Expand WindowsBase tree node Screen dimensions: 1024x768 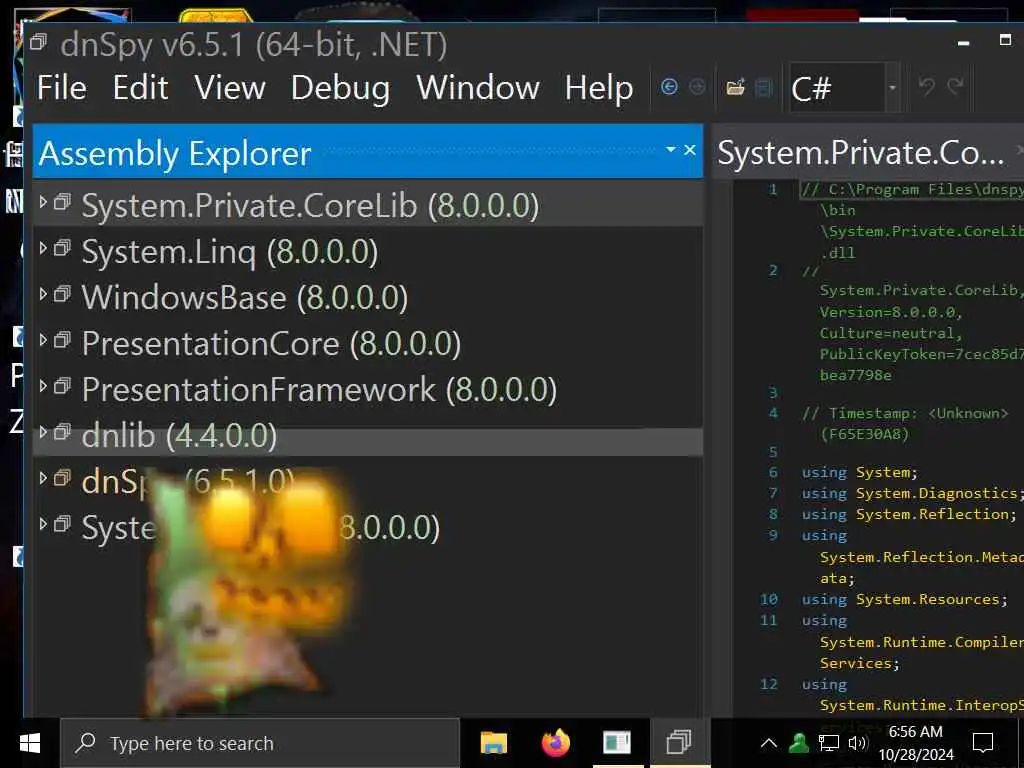tap(43, 294)
